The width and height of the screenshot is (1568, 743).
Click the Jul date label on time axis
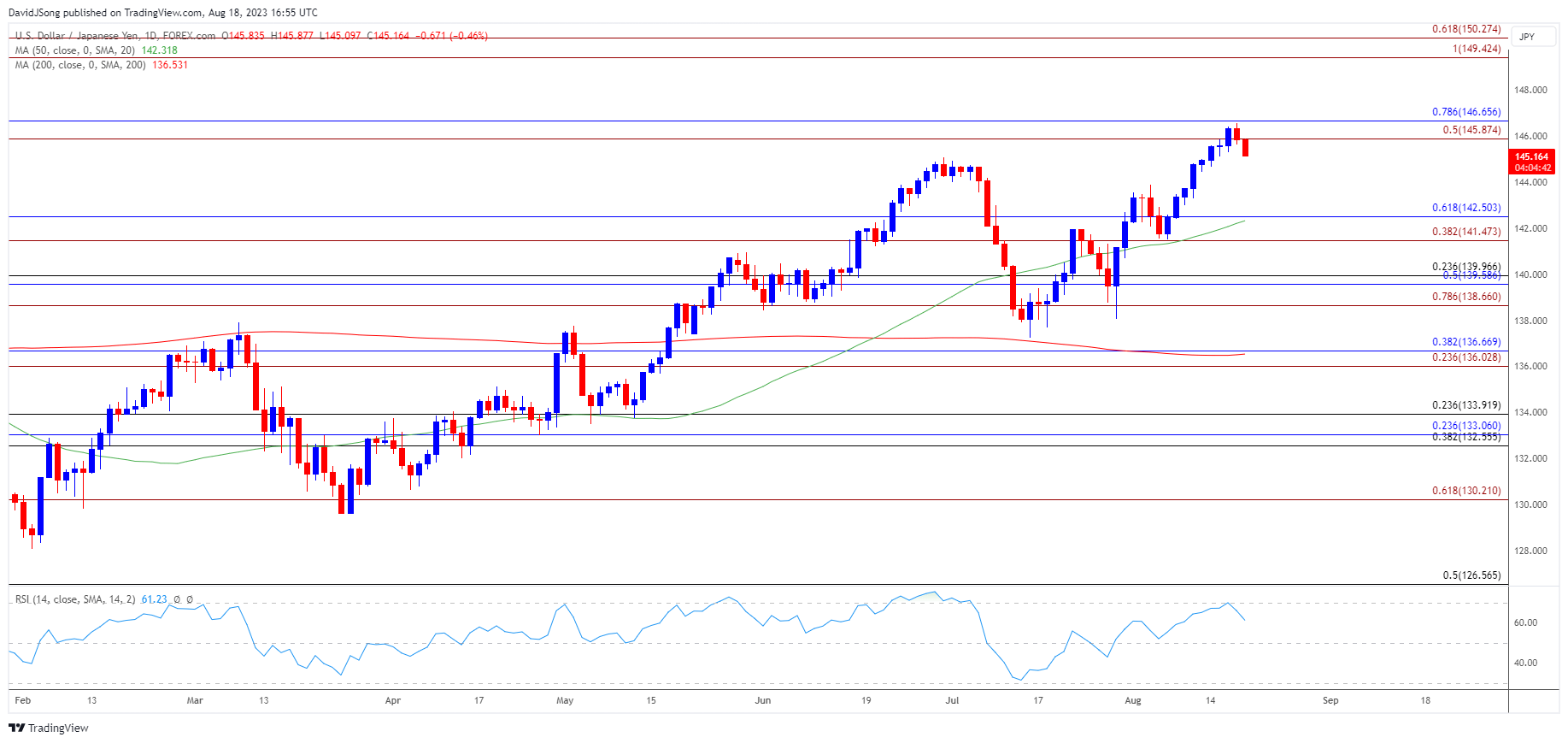tap(952, 700)
